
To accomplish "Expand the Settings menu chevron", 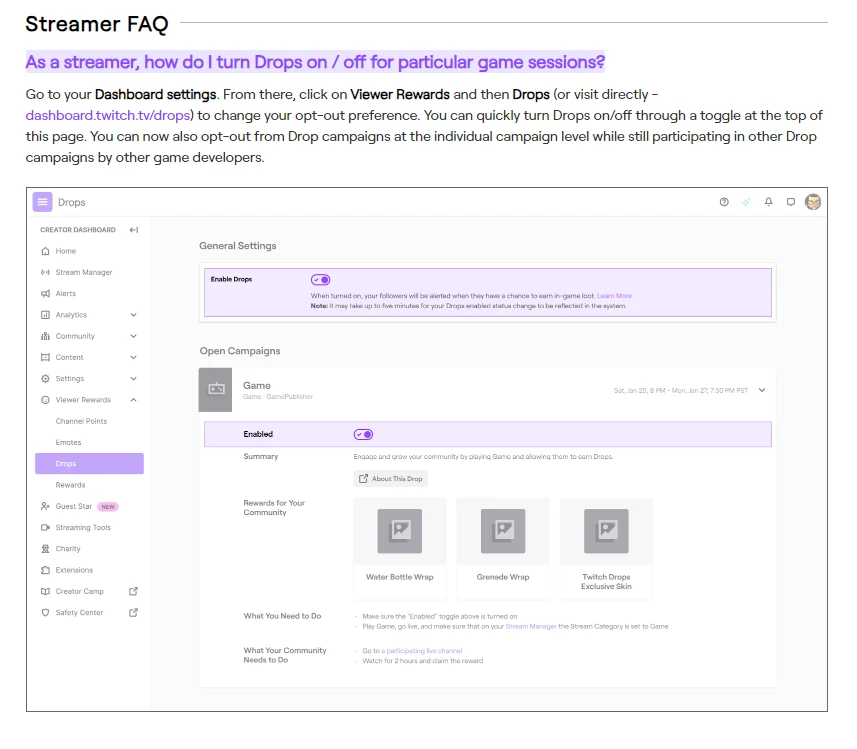I will [133, 378].
